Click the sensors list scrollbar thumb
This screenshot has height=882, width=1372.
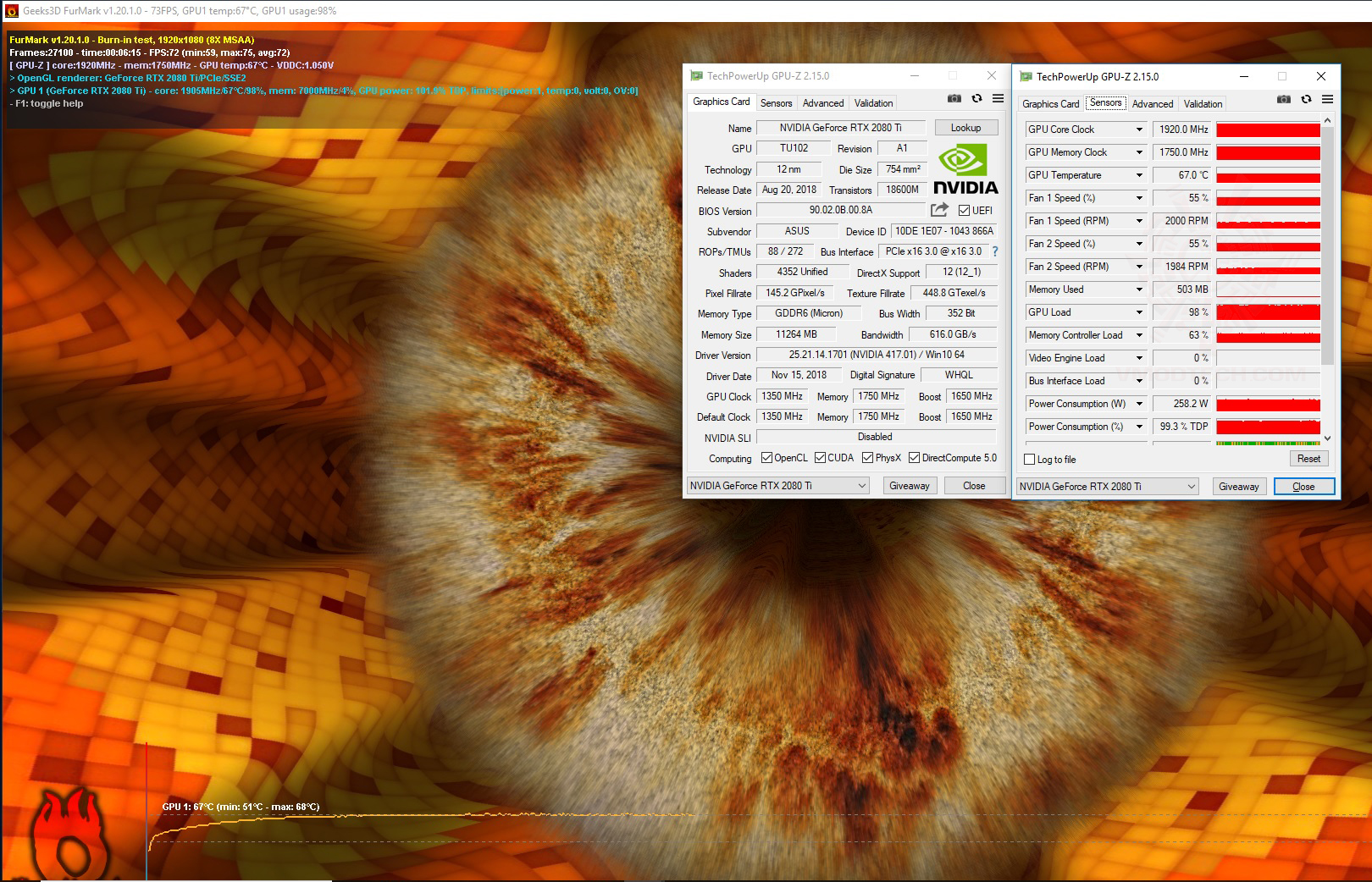tap(1327, 245)
